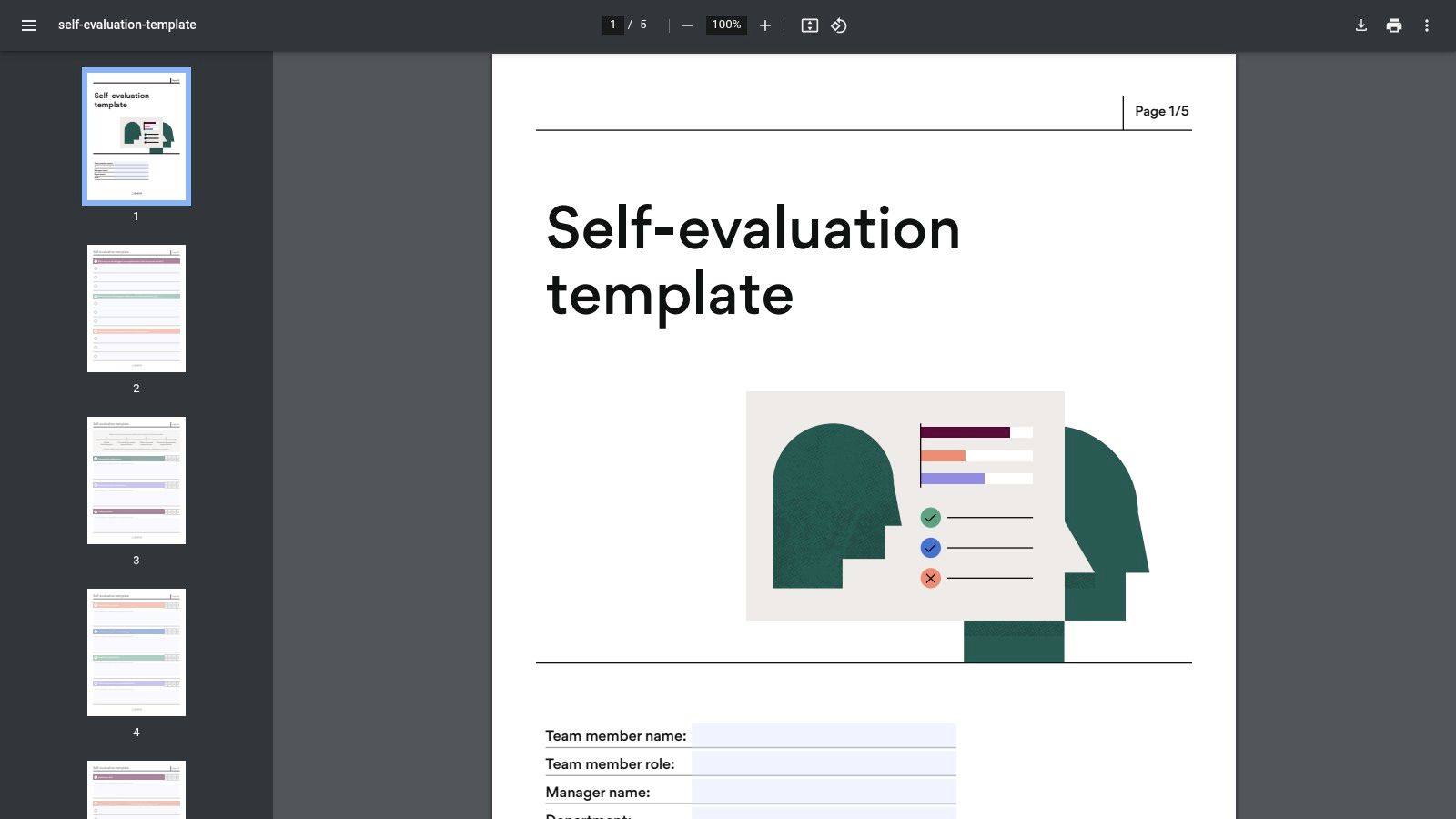1456x819 pixels.
Task: Rotate the page counterclockwise
Action: (838, 25)
